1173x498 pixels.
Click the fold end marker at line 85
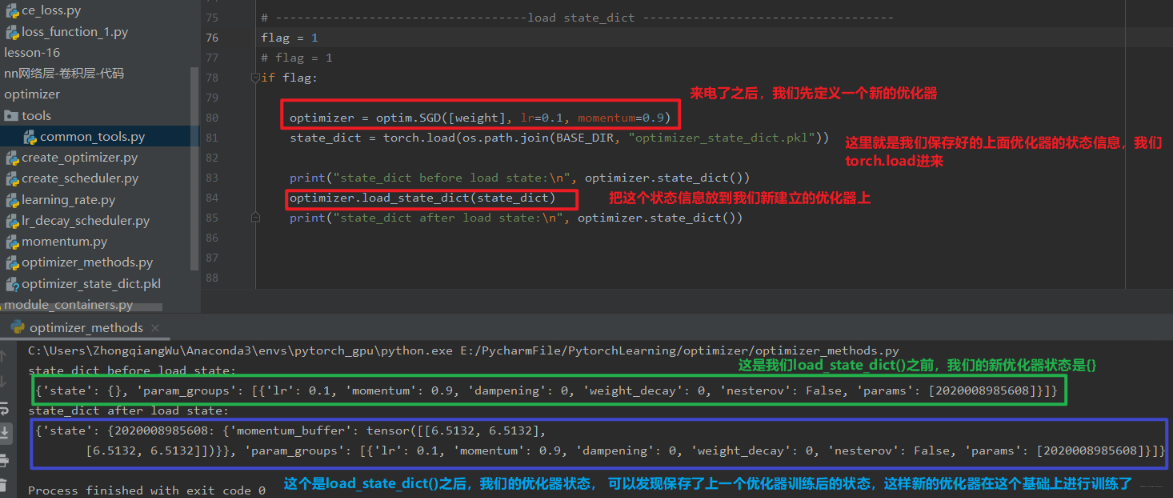[255, 218]
